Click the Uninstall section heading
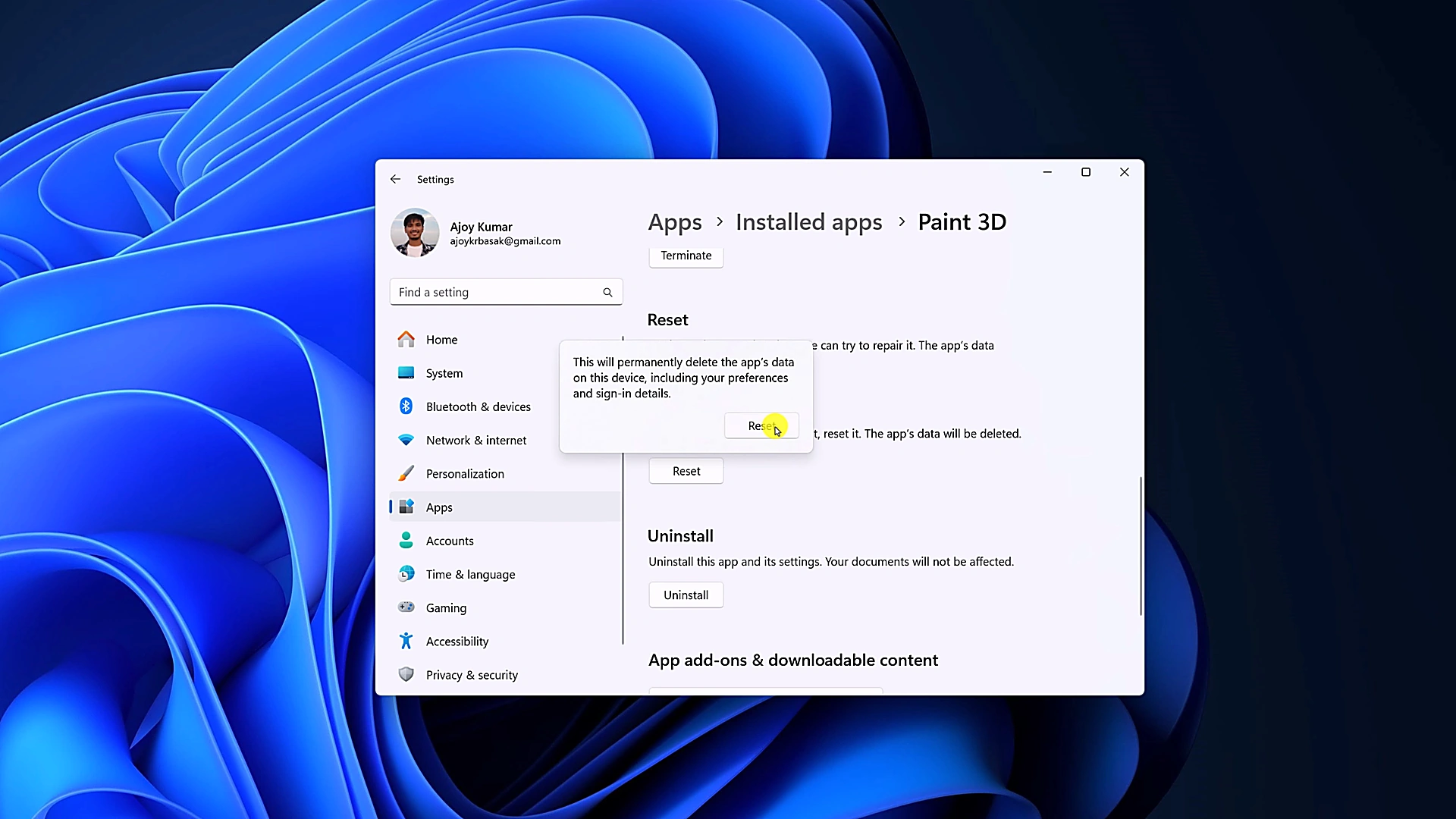Viewport: 1456px width, 819px height. pos(680,536)
